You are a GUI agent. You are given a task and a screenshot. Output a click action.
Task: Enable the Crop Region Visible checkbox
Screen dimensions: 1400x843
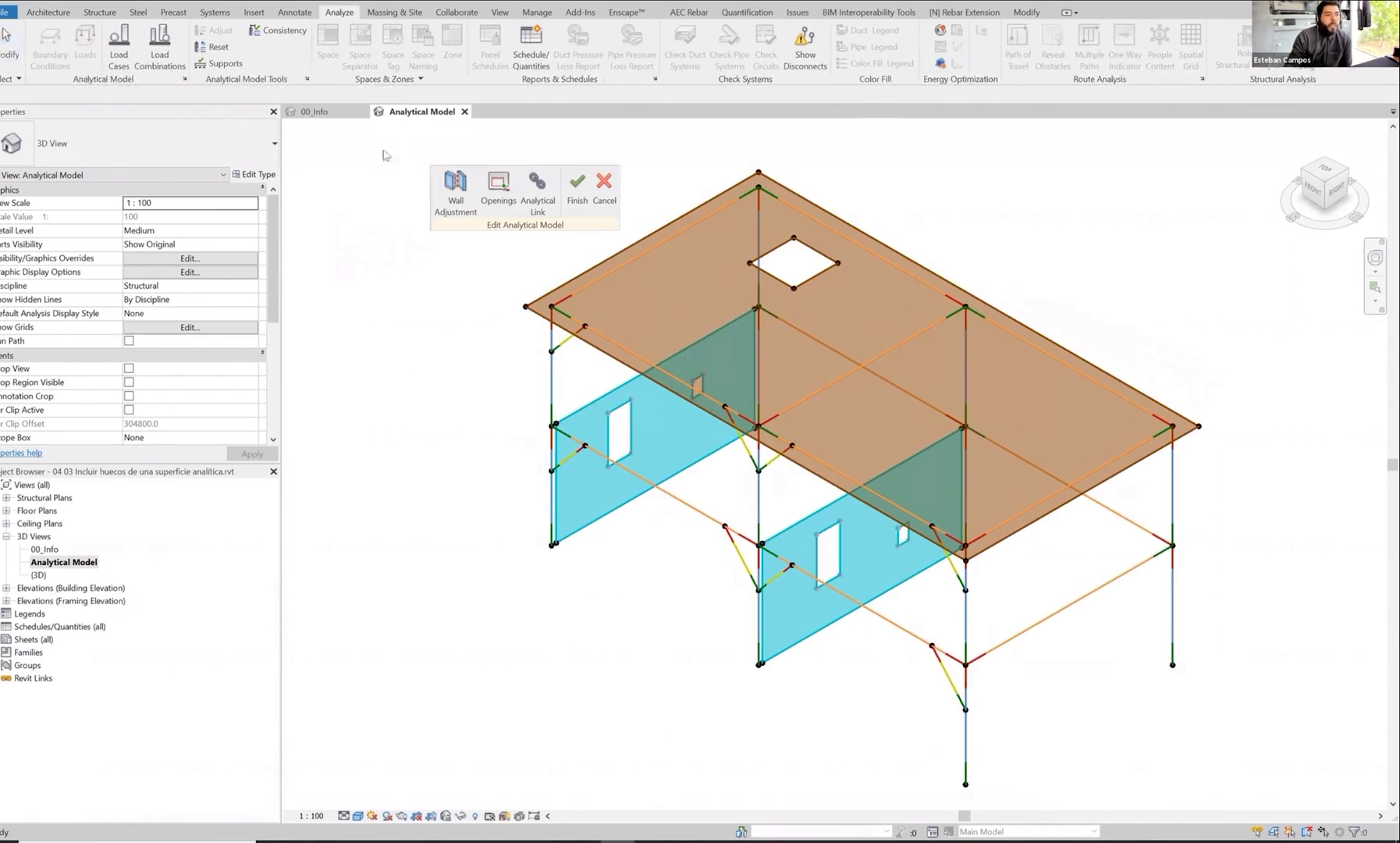pos(129,382)
